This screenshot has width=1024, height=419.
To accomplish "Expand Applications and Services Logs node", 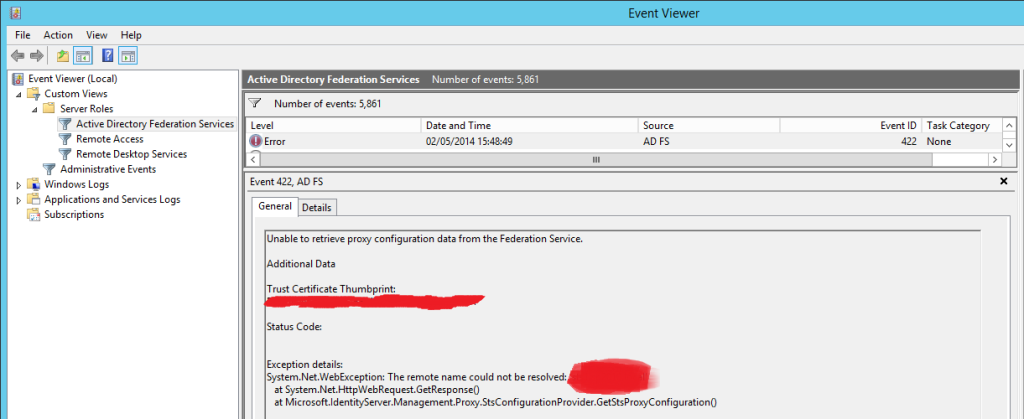I will coord(18,199).
